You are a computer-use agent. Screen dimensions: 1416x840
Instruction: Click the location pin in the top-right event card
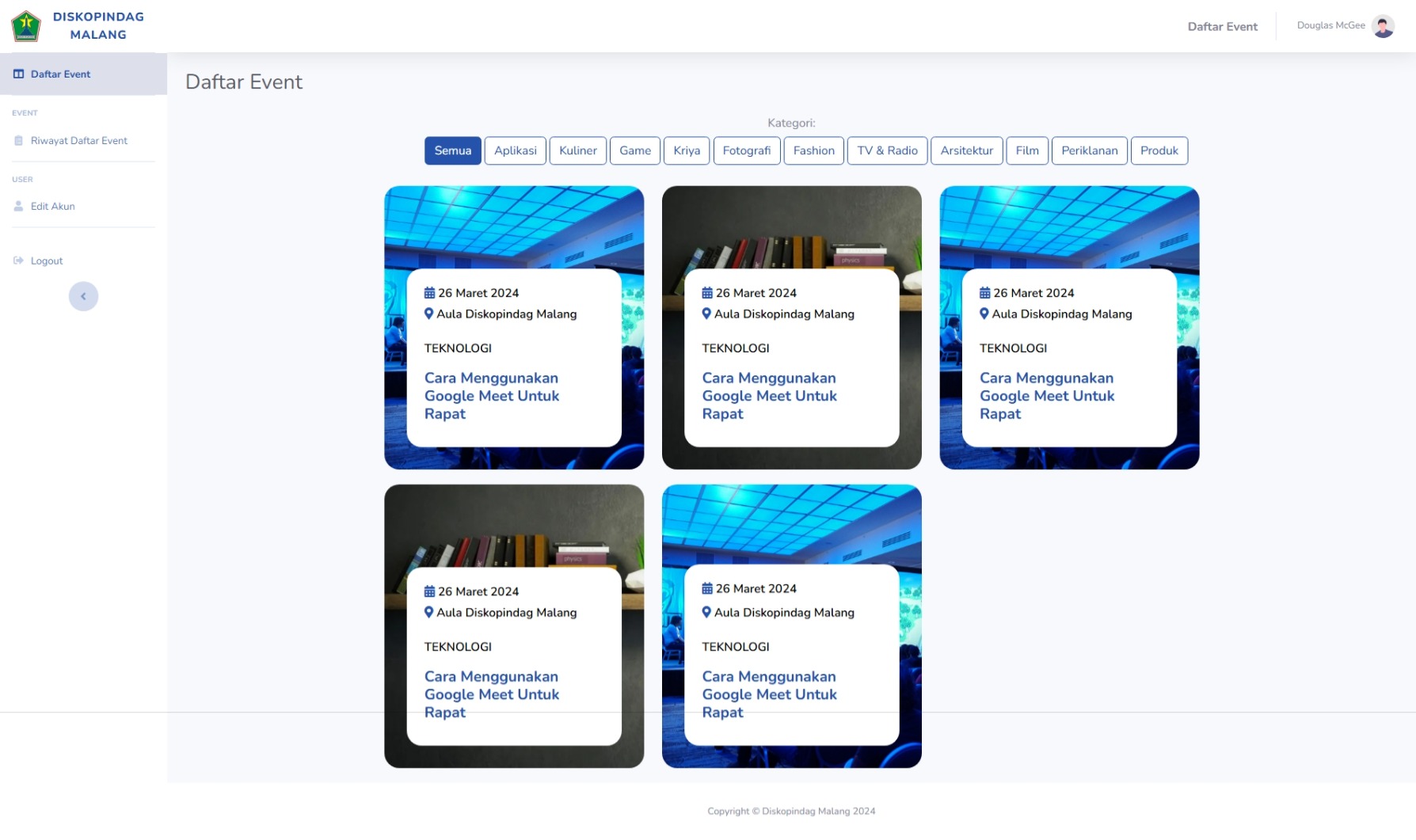(984, 314)
